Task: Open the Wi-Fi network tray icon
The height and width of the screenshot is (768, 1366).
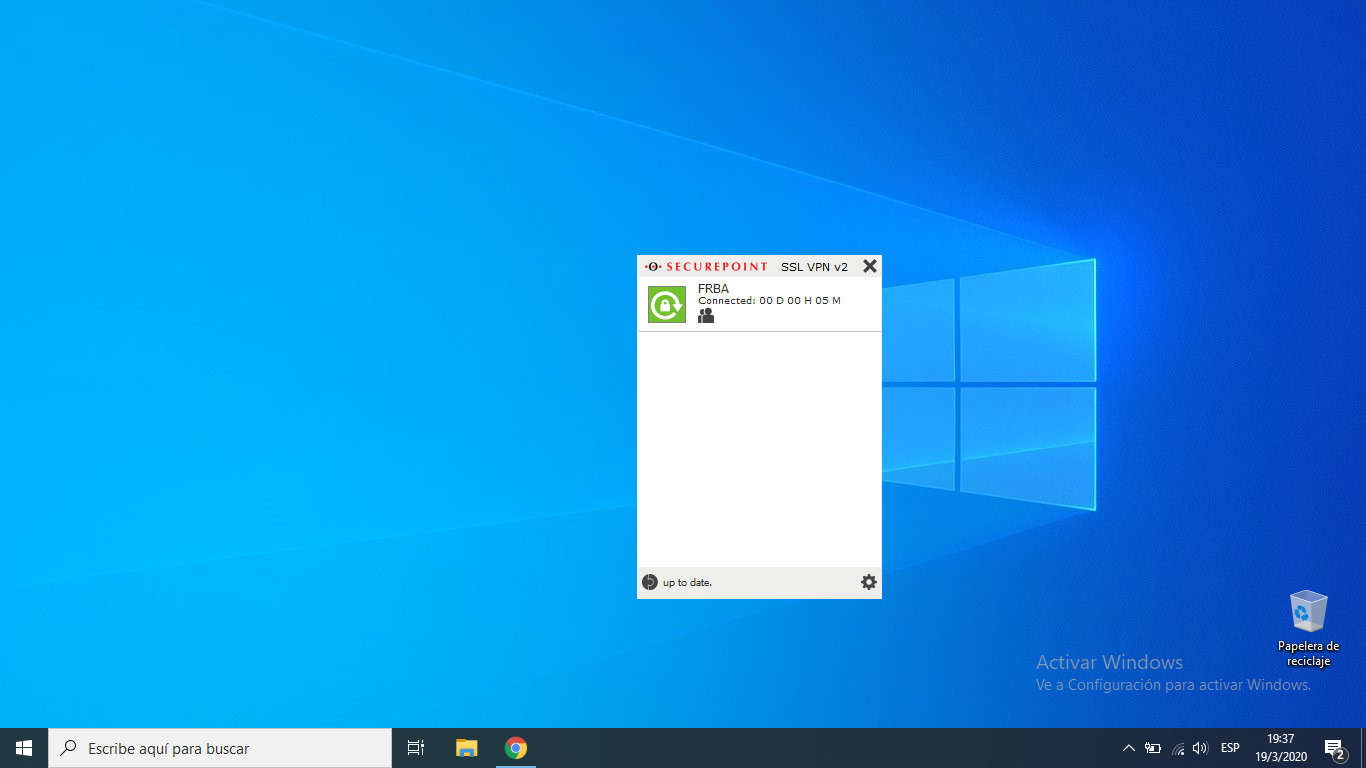Action: click(x=1178, y=748)
